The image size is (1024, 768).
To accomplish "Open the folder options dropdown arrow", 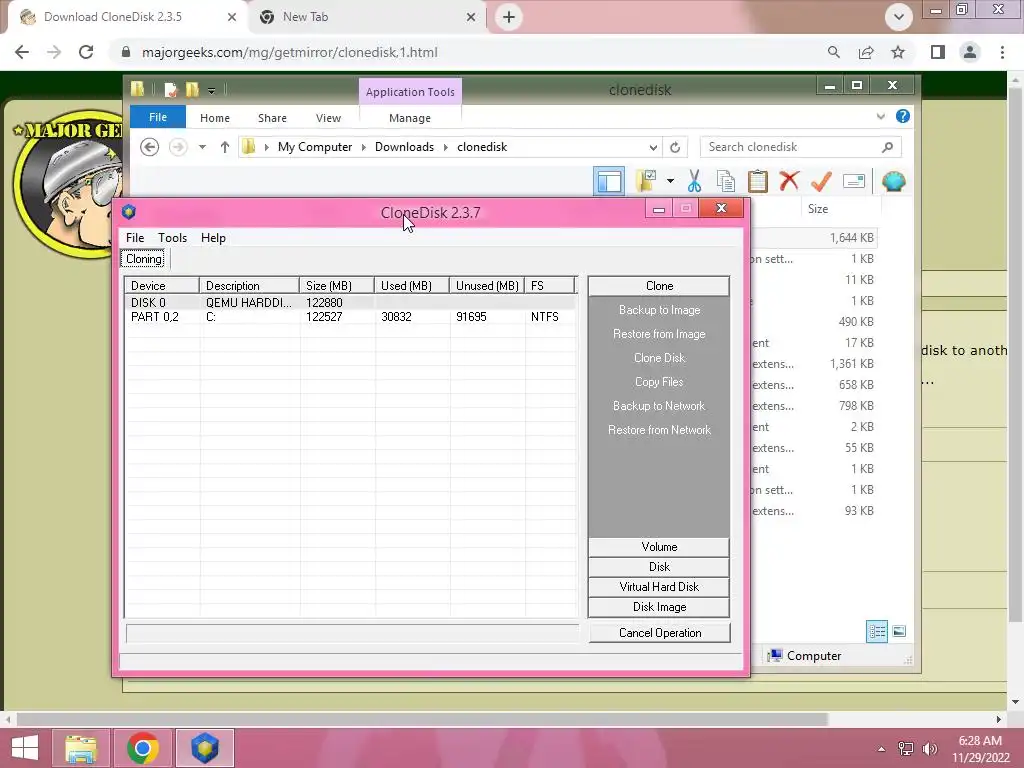I will [670, 181].
